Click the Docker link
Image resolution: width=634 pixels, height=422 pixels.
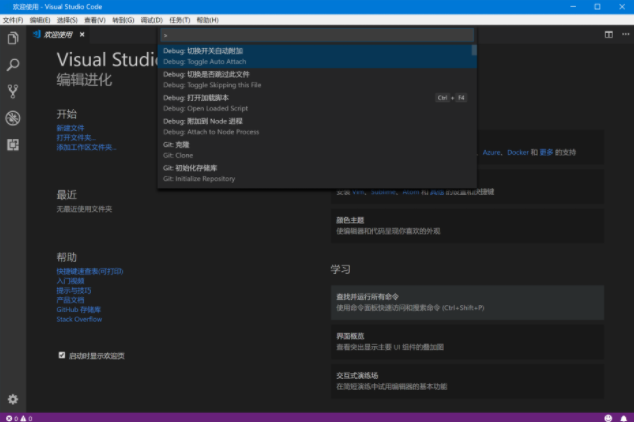coord(518,152)
